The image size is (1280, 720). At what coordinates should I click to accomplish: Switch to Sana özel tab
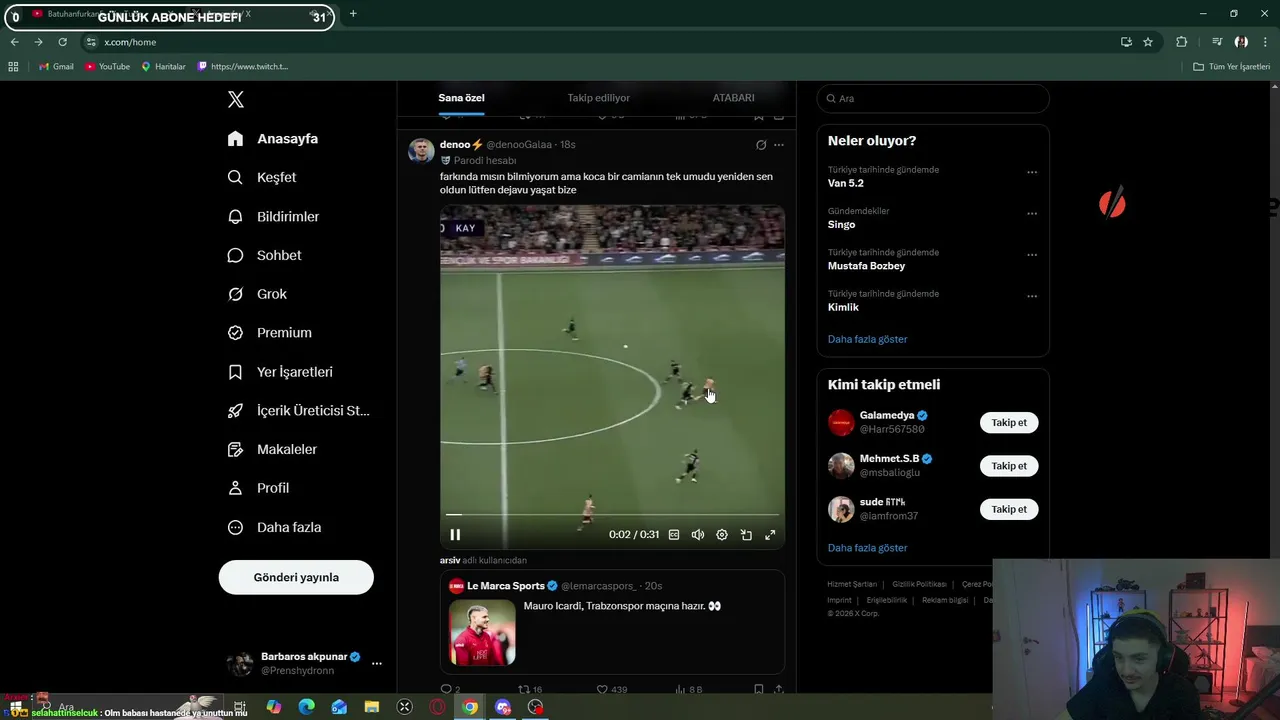coord(461,98)
